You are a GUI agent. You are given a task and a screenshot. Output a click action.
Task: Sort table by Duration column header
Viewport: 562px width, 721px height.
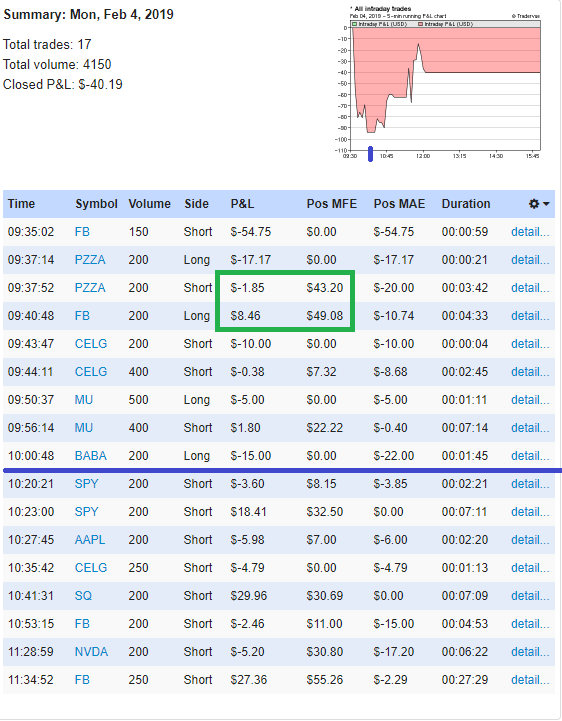(x=466, y=204)
